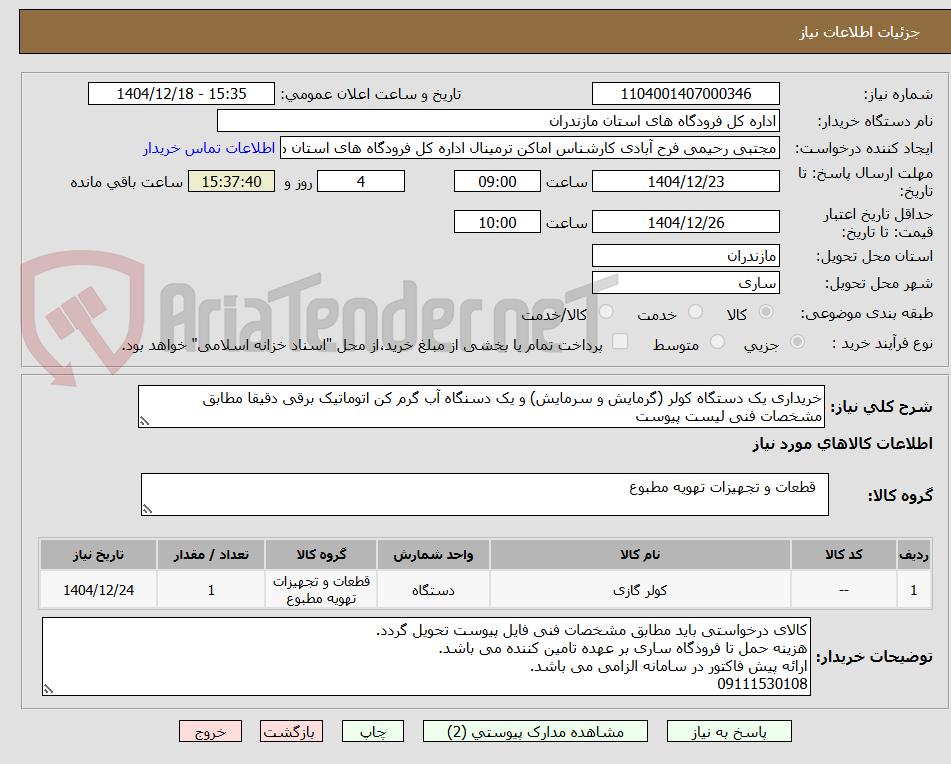The width and height of the screenshot is (951, 764).
Task: Select the خدمت radio button
Action: tap(696, 312)
